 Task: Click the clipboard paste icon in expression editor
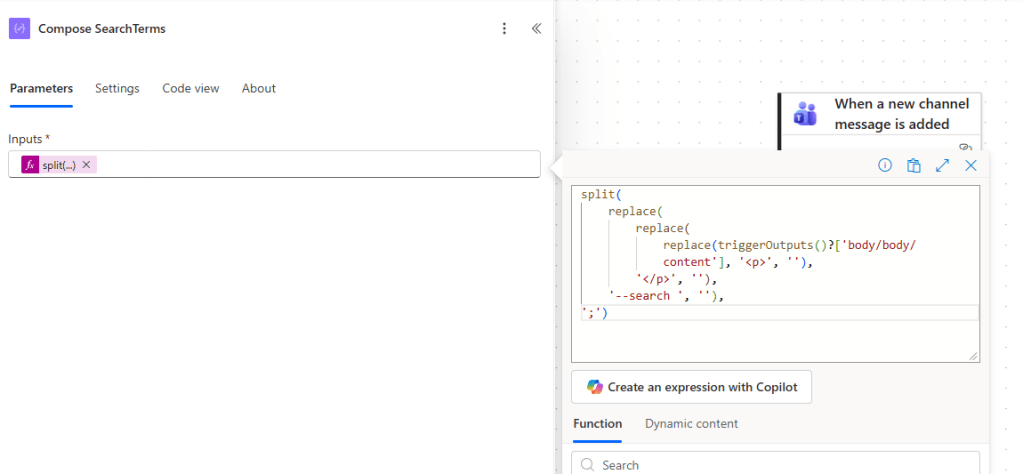pyautogui.click(x=913, y=166)
